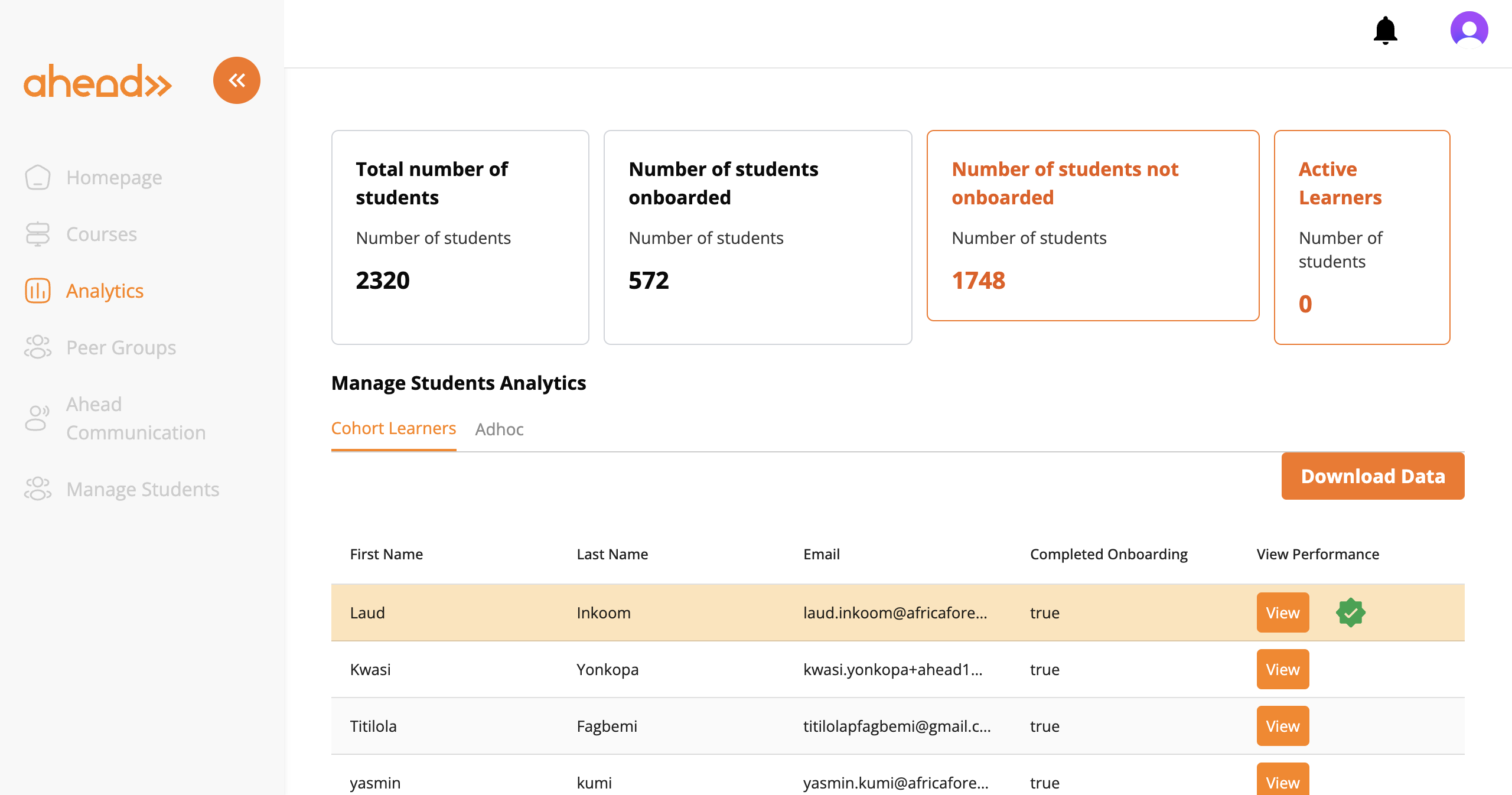
Task: Click View for Kwasi Yonkopa
Action: (1282, 669)
